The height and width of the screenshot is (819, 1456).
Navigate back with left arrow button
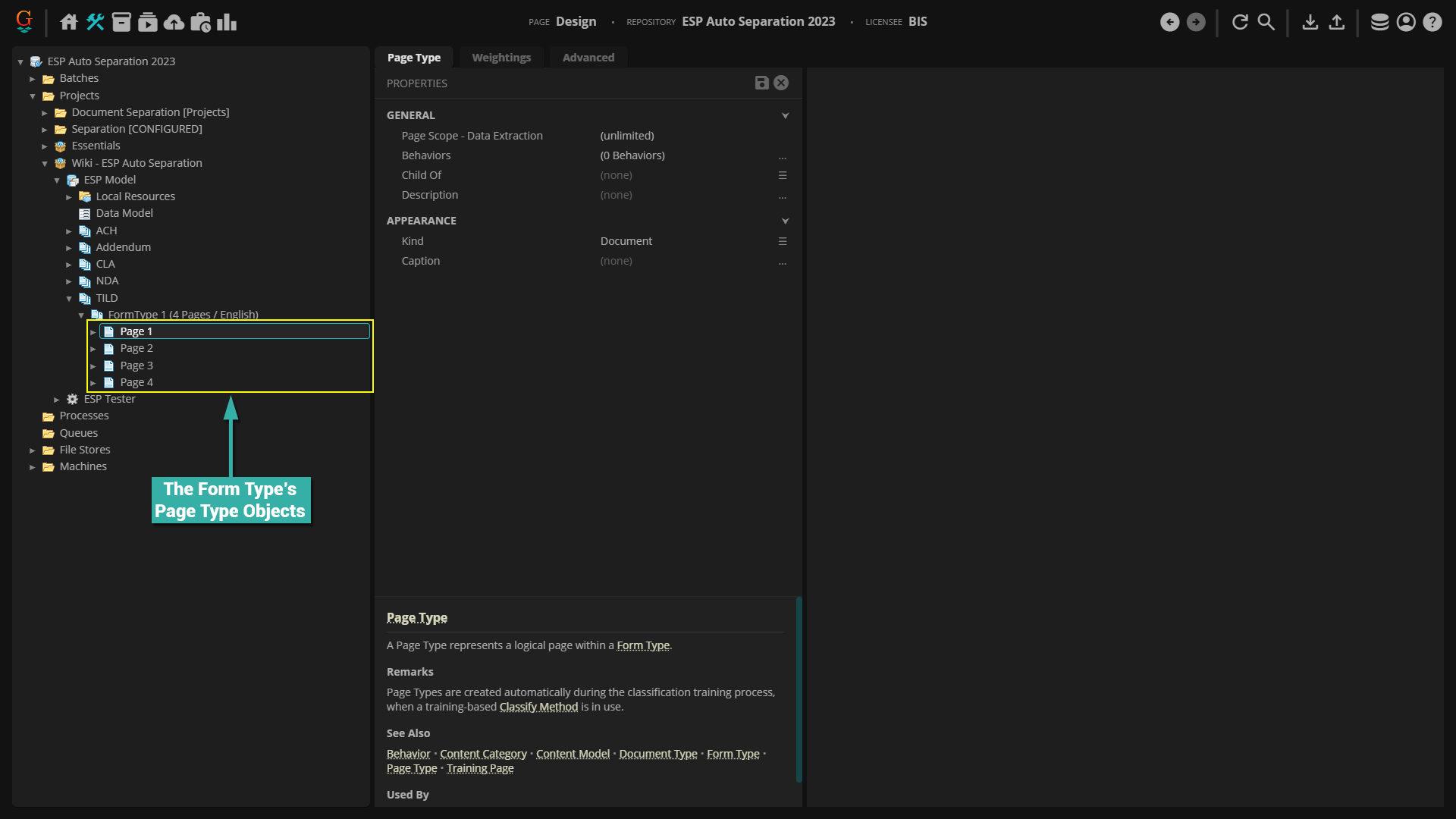(1169, 22)
